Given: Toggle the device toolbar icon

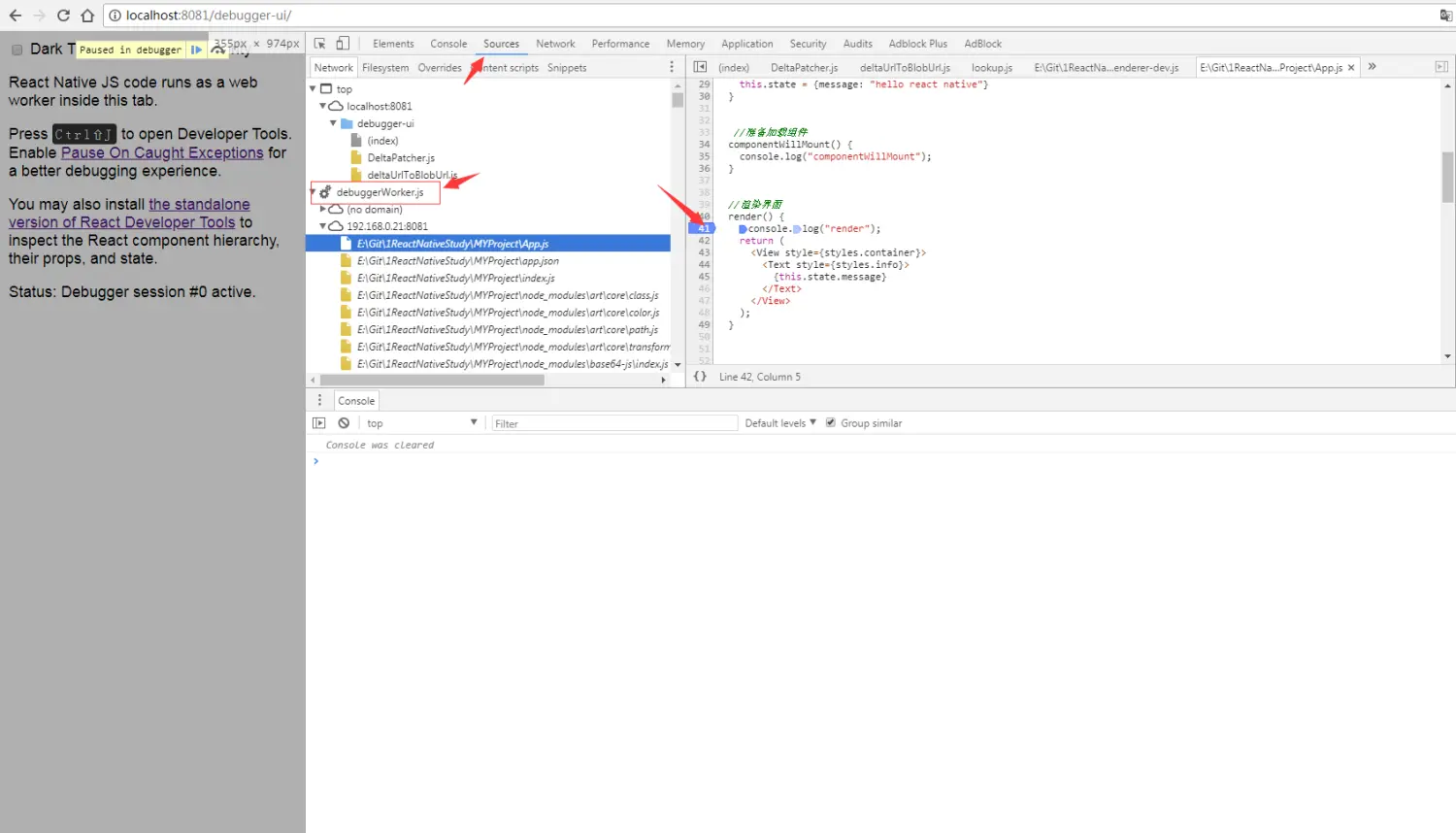Looking at the screenshot, I should (343, 44).
